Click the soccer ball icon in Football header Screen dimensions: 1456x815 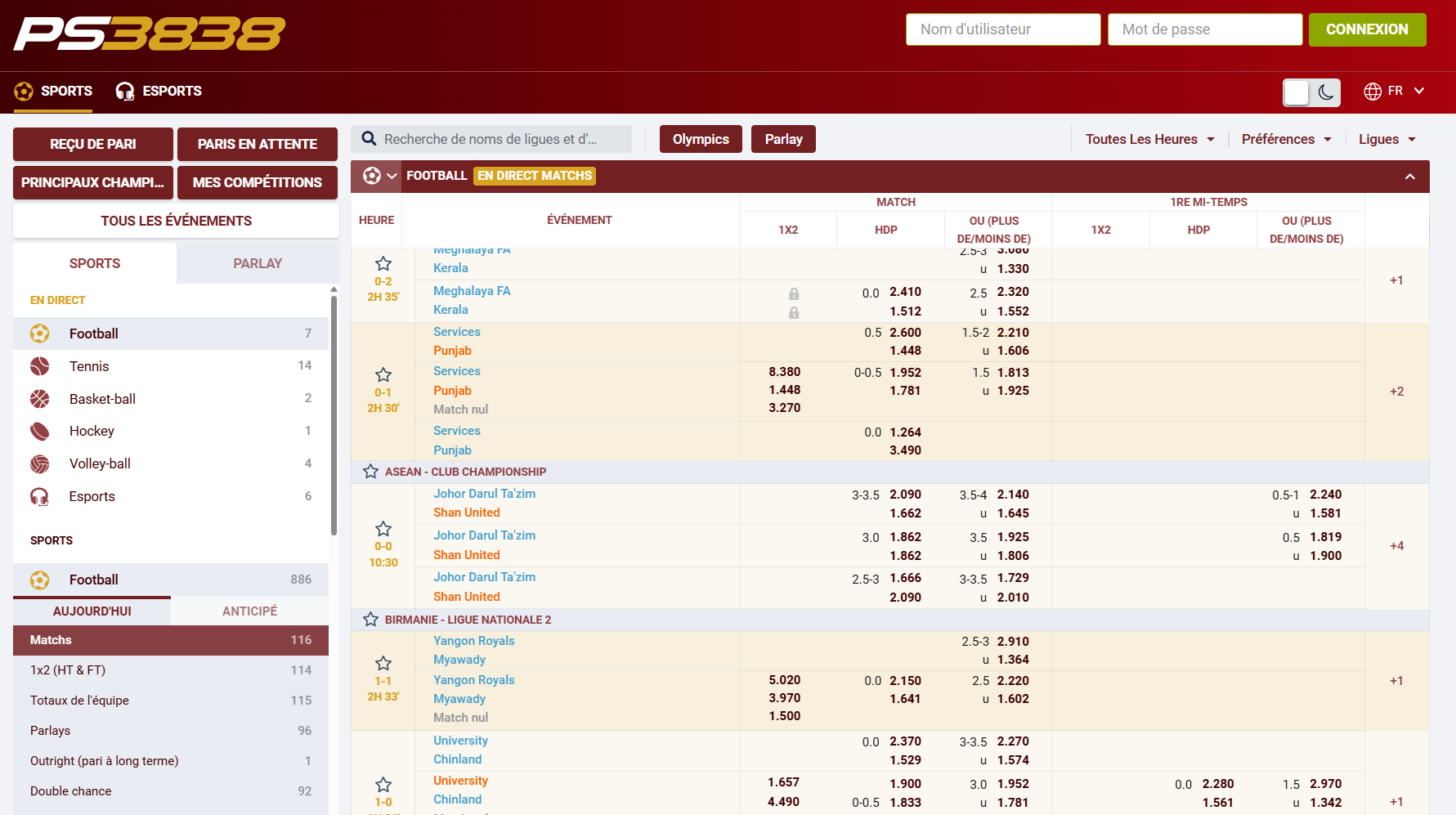click(x=372, y=176)
